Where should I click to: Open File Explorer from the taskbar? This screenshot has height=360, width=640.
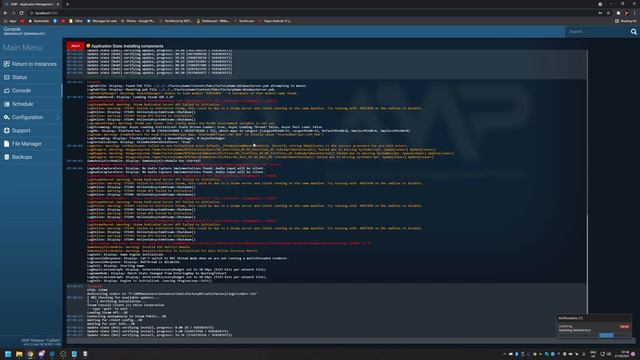19,354
